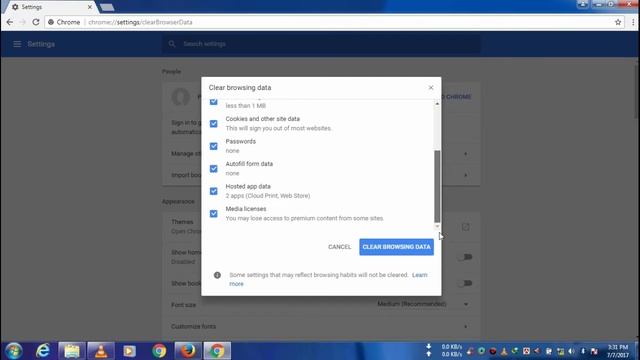Click the clock showing 7/7/2017

click(x=618, y=351)
